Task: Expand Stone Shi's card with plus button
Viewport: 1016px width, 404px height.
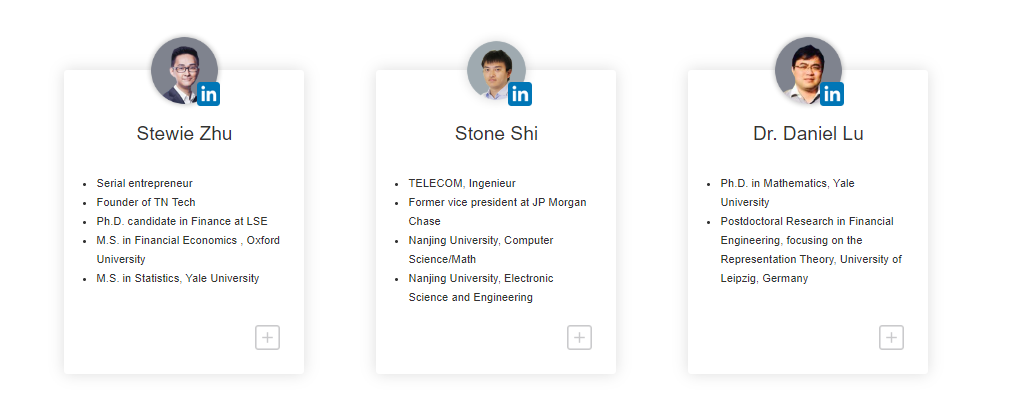Action: coord(579,338)
